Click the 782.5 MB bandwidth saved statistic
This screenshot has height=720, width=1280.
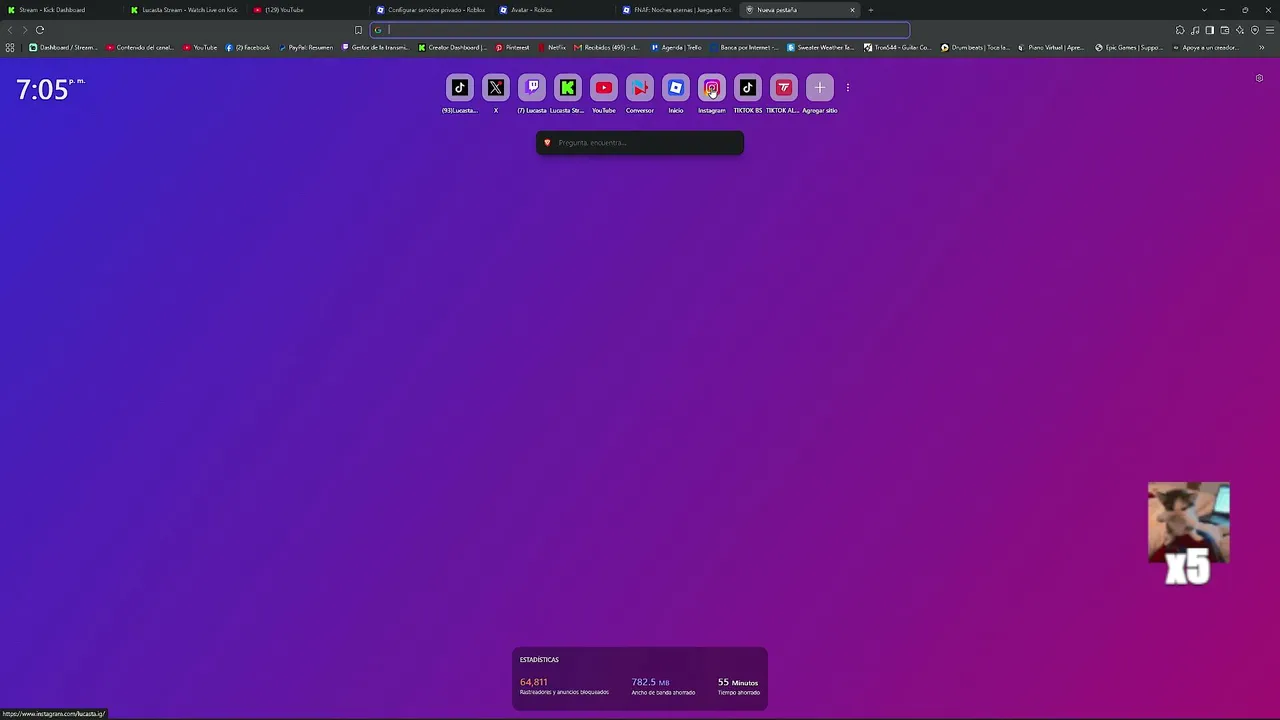(x=663, y=686)
